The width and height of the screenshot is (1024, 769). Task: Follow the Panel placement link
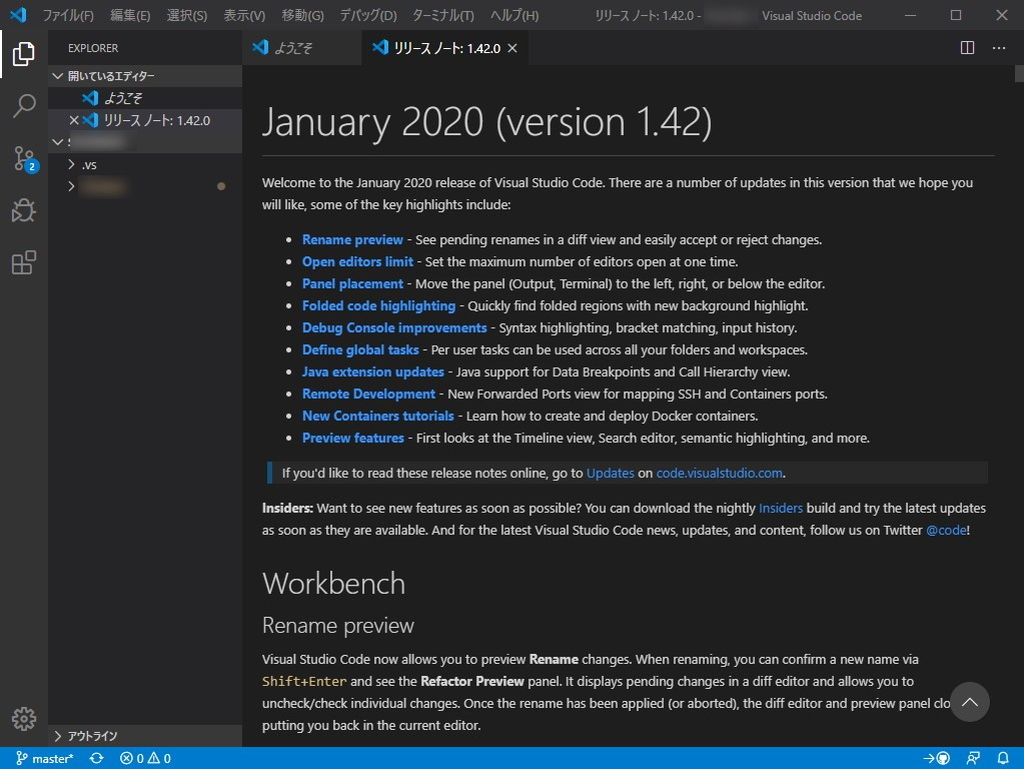pos(353,284)
